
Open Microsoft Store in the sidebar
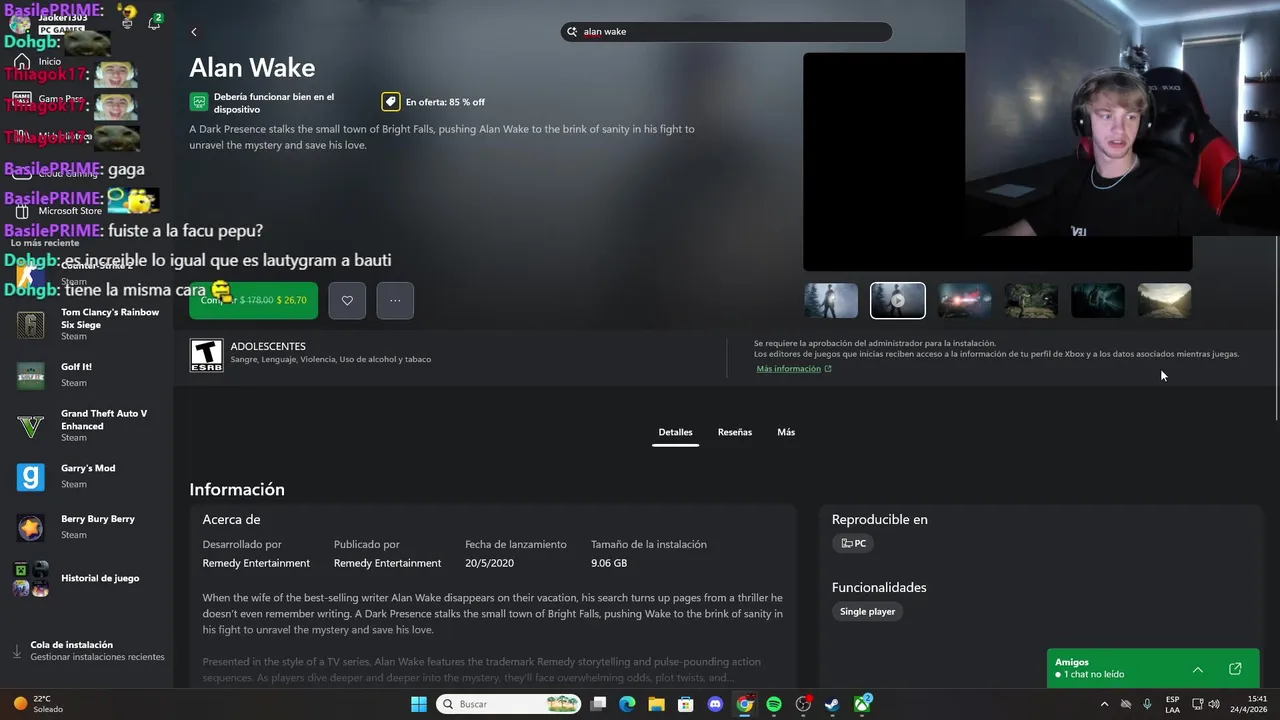(x=60, y=211)
